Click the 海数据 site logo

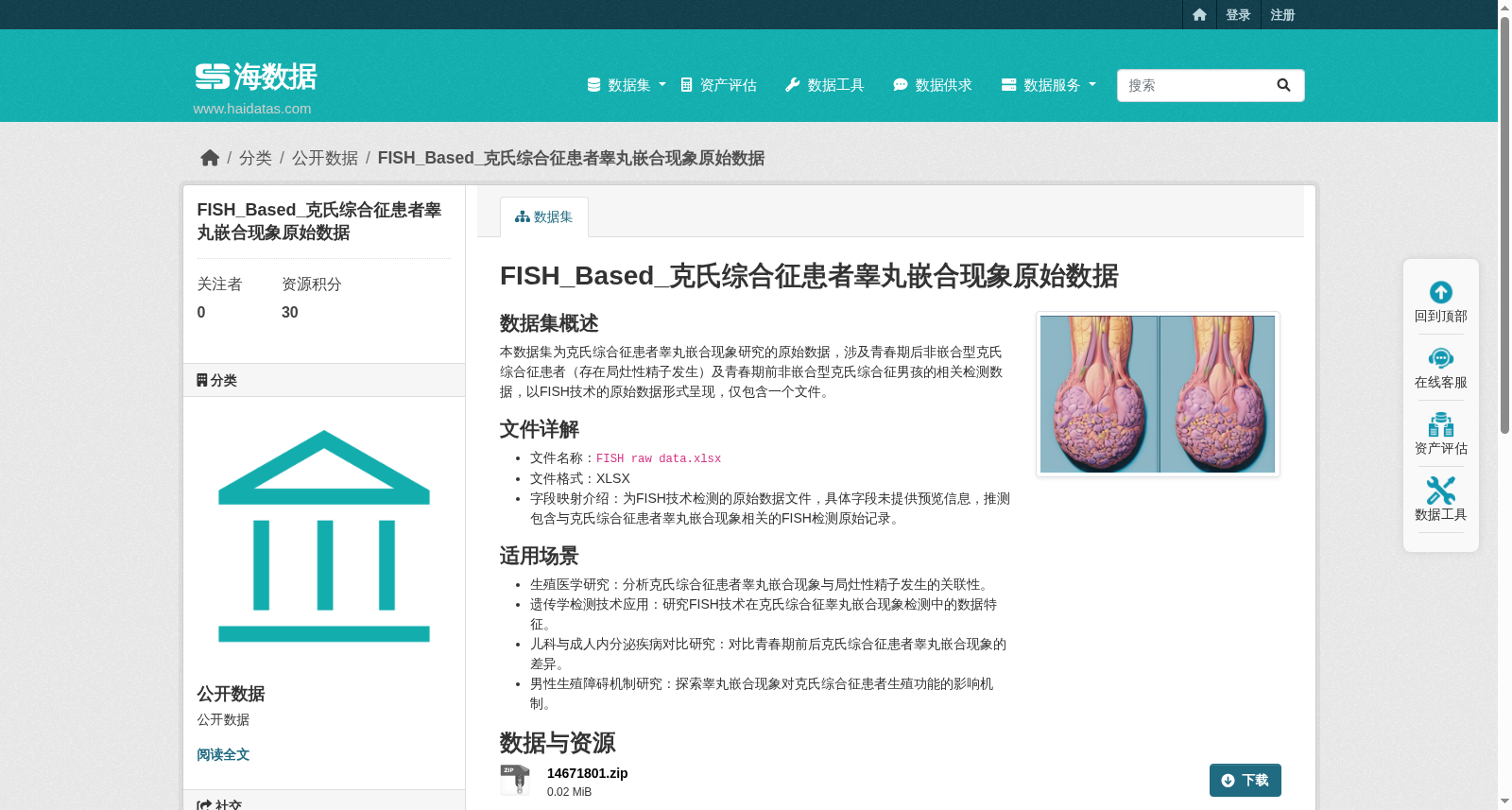pos(256,77)
